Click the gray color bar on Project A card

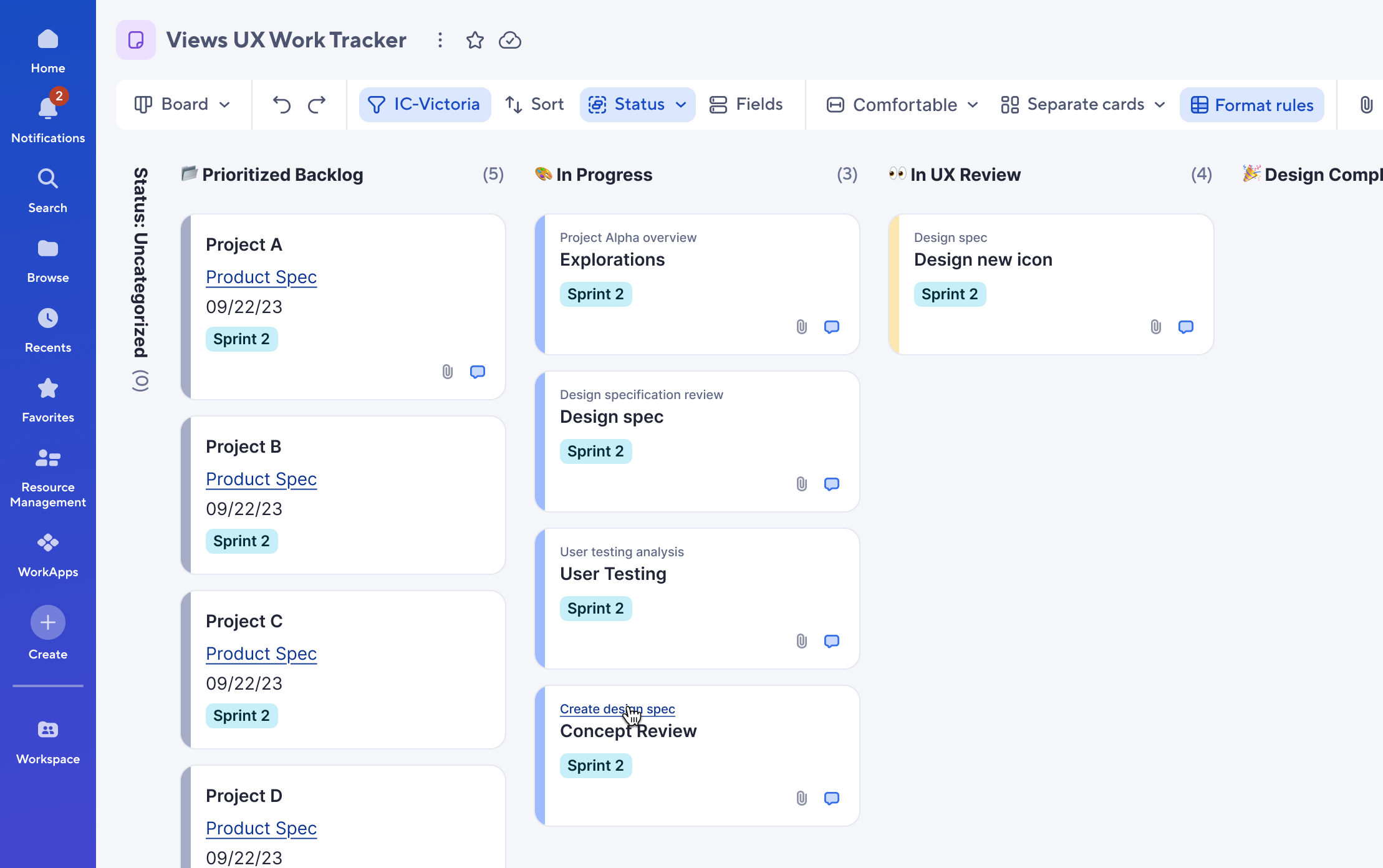pos(186,307)
